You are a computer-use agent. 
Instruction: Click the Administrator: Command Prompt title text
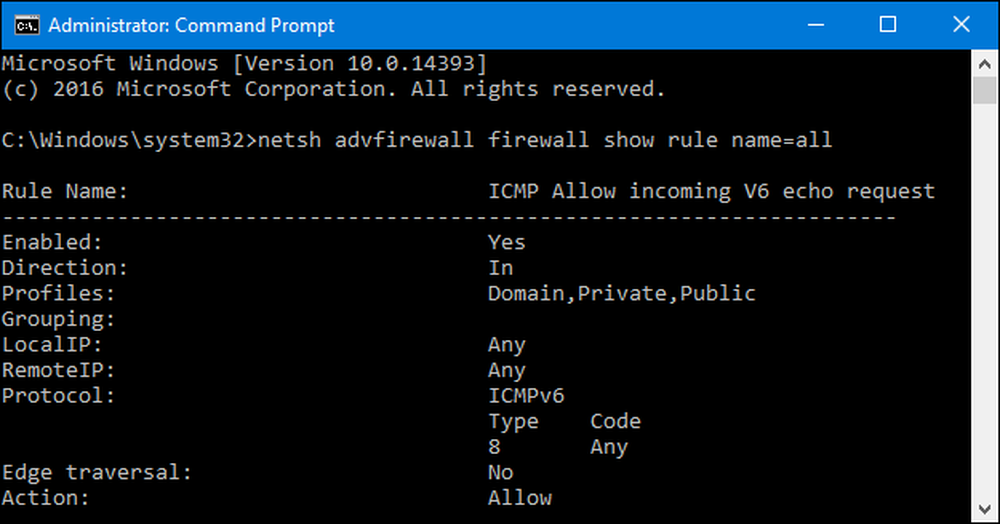191,25
